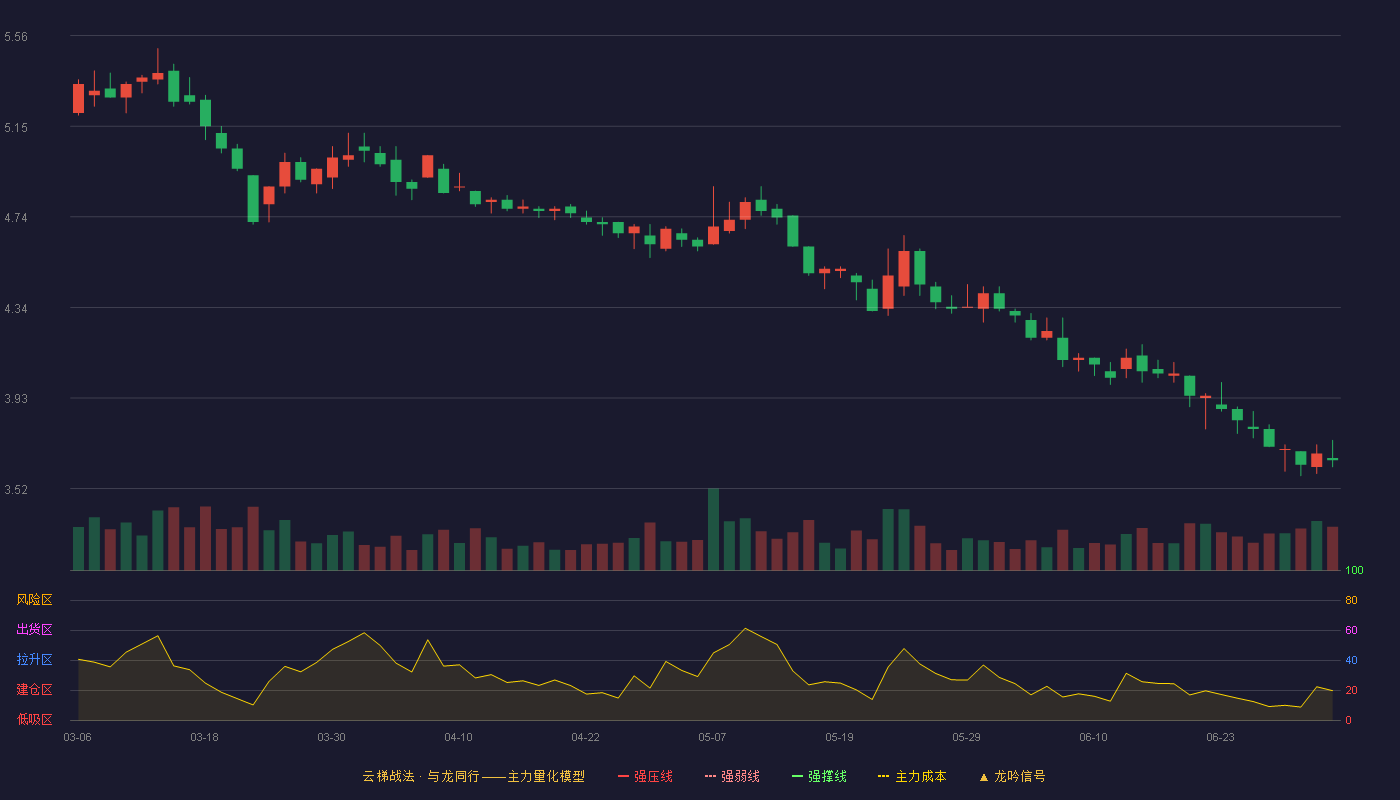The image size is (1400, 800).
Task: Toggle the 龙吟信号 triangle legend item
Action: tap(1012, 776)
